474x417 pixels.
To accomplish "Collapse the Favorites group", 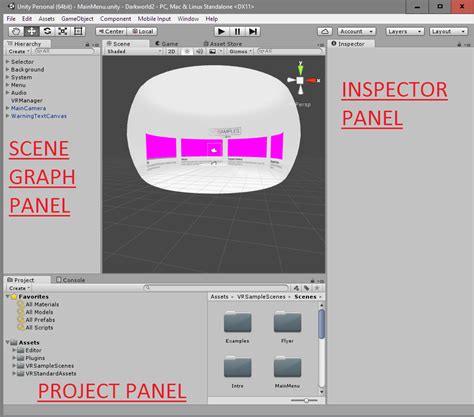I will pyautogui.click(x=7, y=296).
